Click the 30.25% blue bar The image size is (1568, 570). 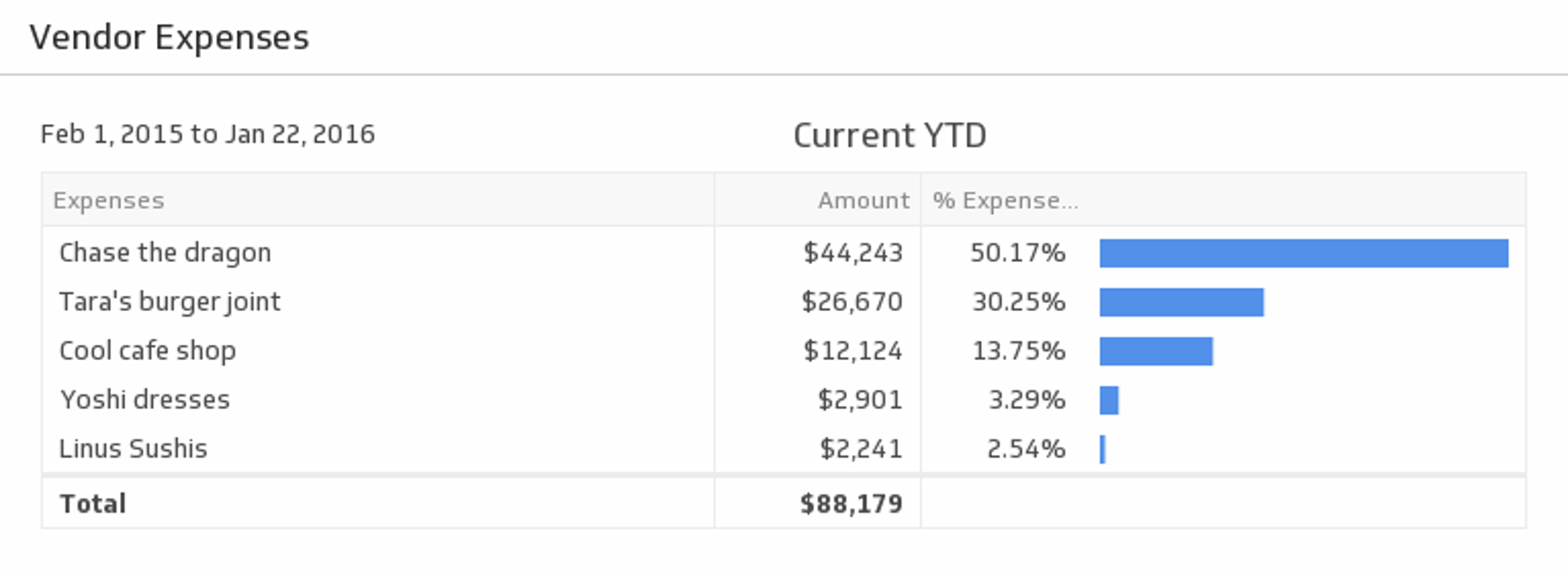coord(1181,302)
